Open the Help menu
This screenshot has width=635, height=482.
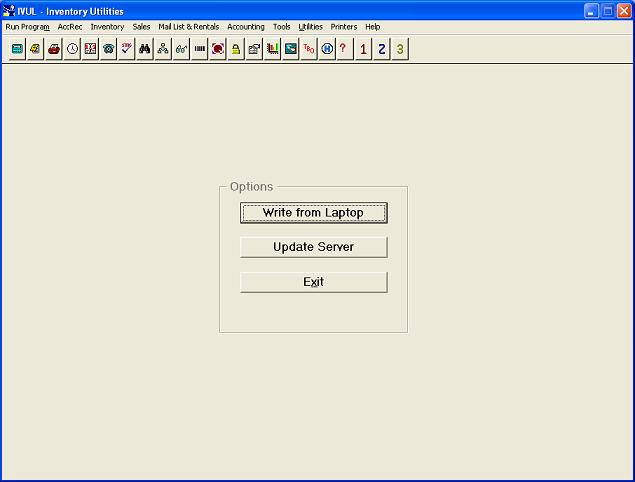pyautogui.click(x=373, y=27)
